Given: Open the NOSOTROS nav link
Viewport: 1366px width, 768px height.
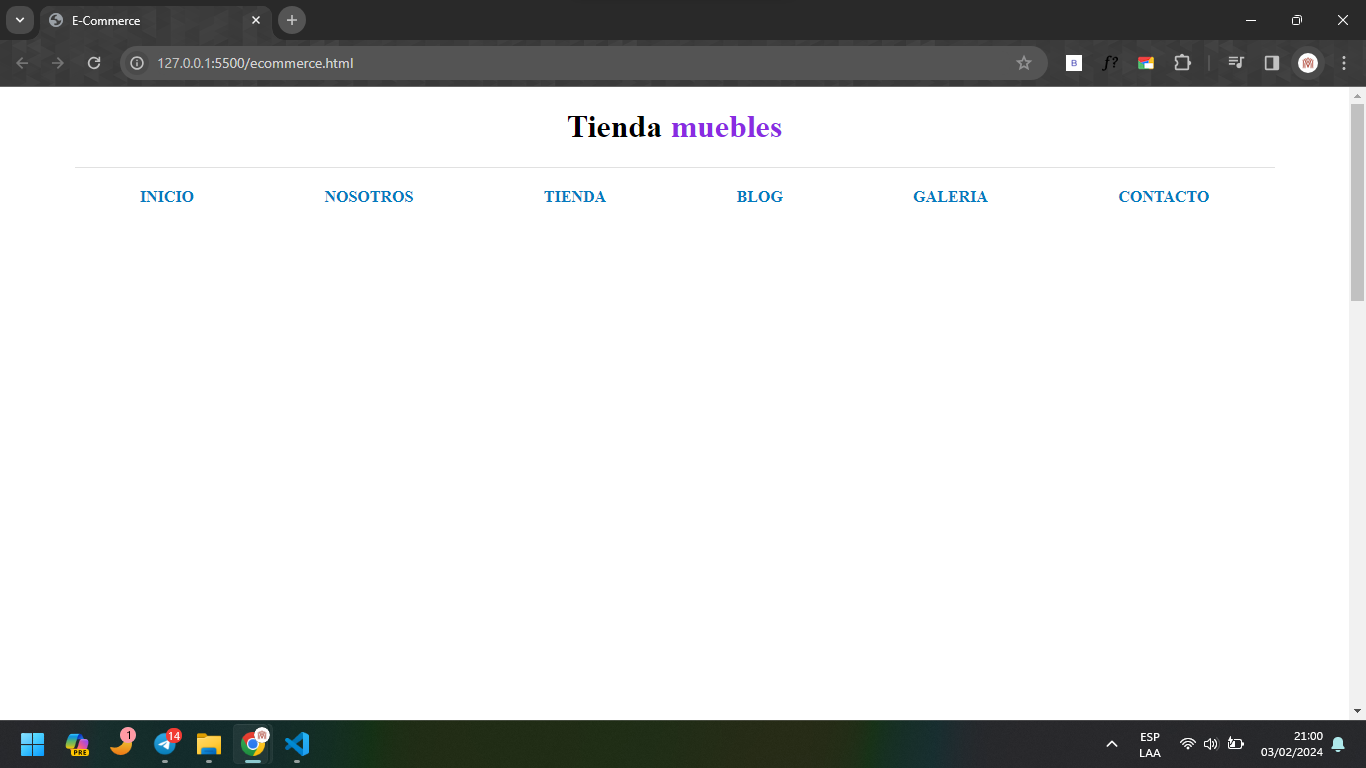Looking at the screenshot, I should (x=369, y=197).
